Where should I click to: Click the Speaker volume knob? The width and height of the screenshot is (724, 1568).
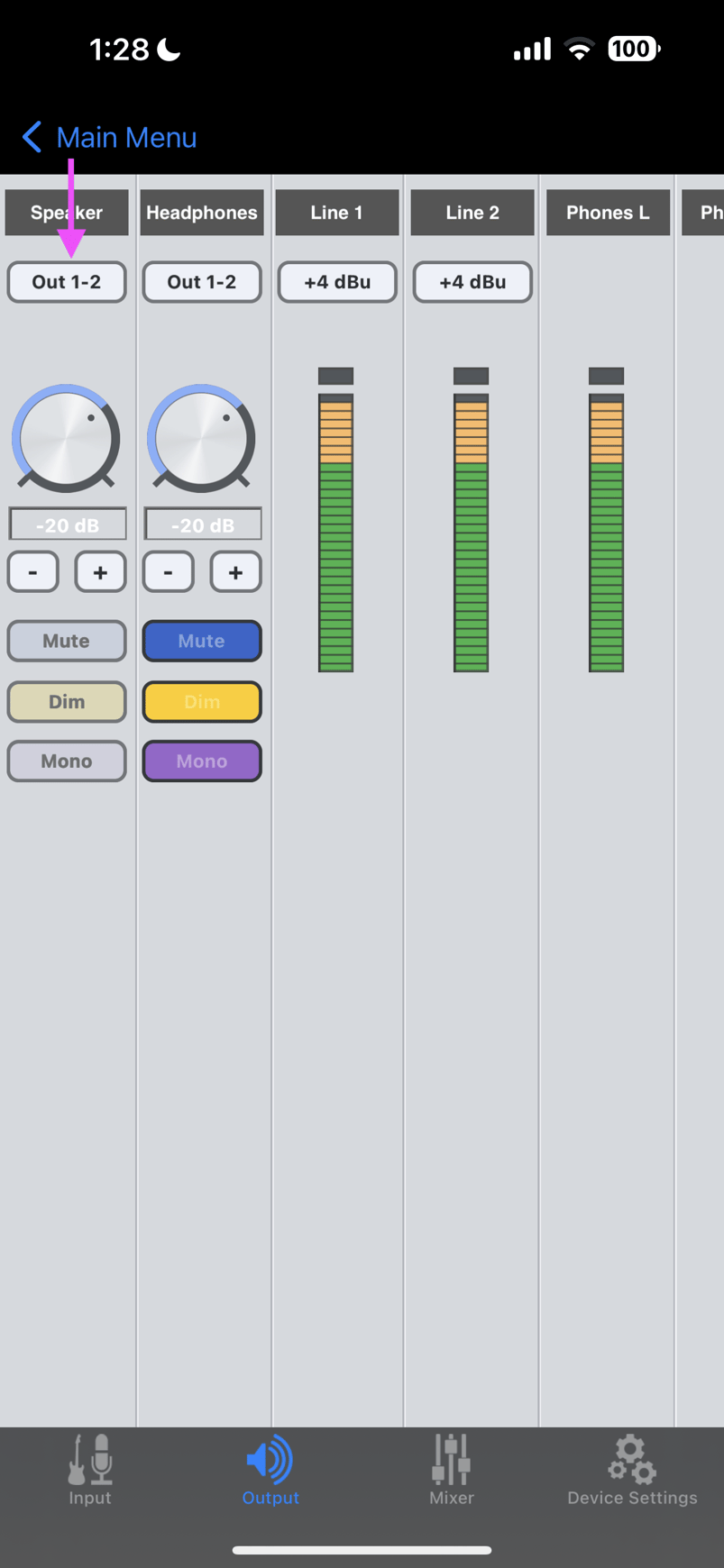[x=66, y=439]
